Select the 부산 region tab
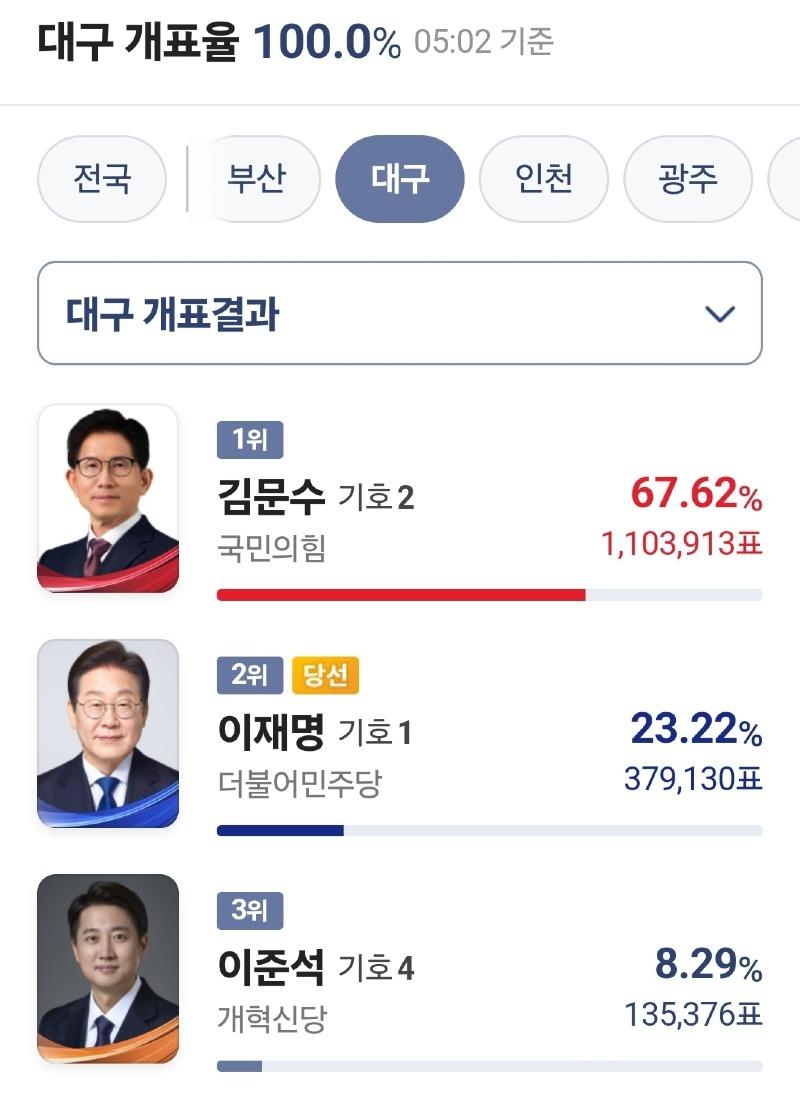The height and width of the screenshot is (1094, 800). tap(257, 179)
